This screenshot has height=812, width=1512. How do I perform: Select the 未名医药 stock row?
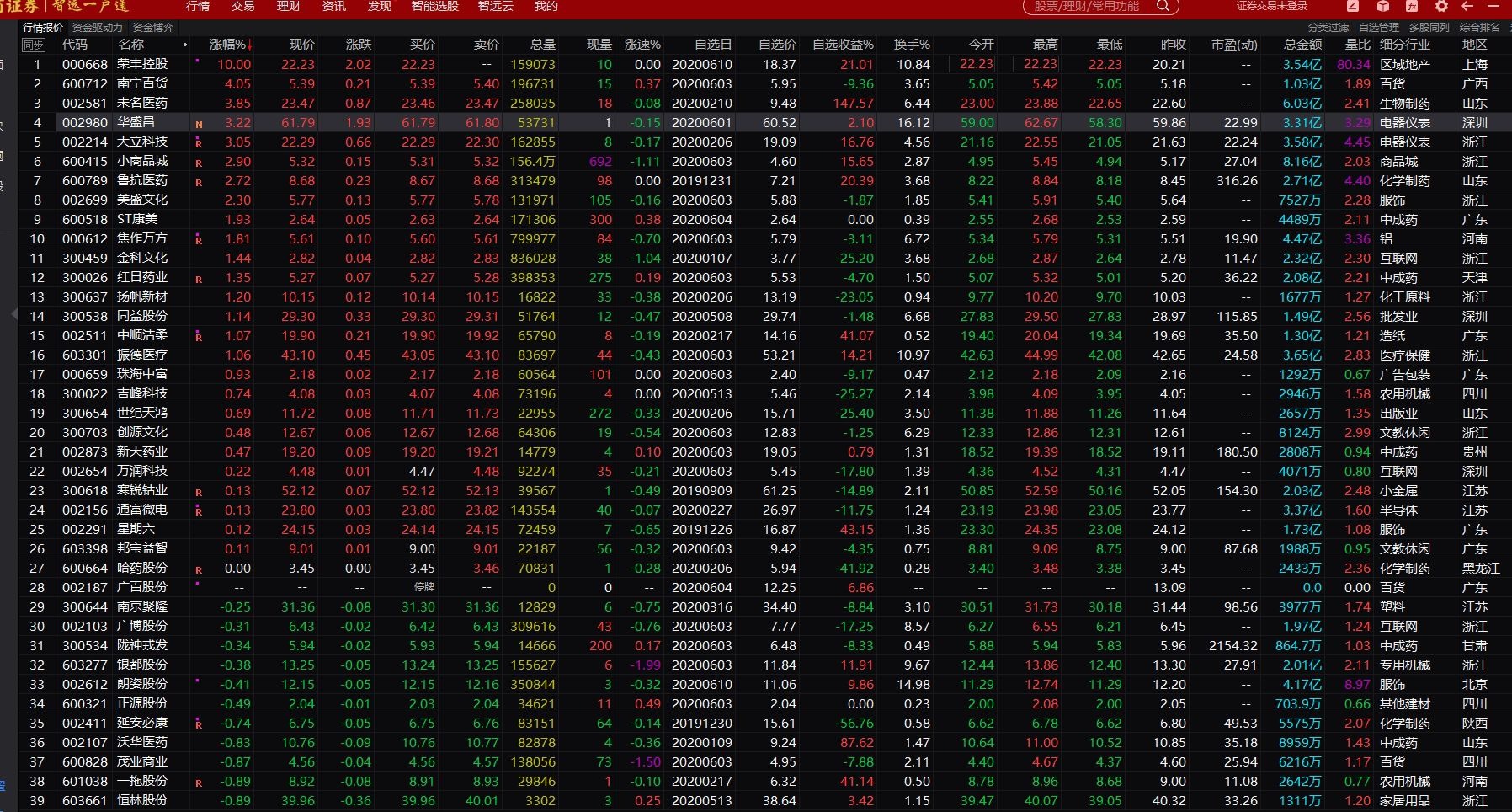click(x=765, y=103)
